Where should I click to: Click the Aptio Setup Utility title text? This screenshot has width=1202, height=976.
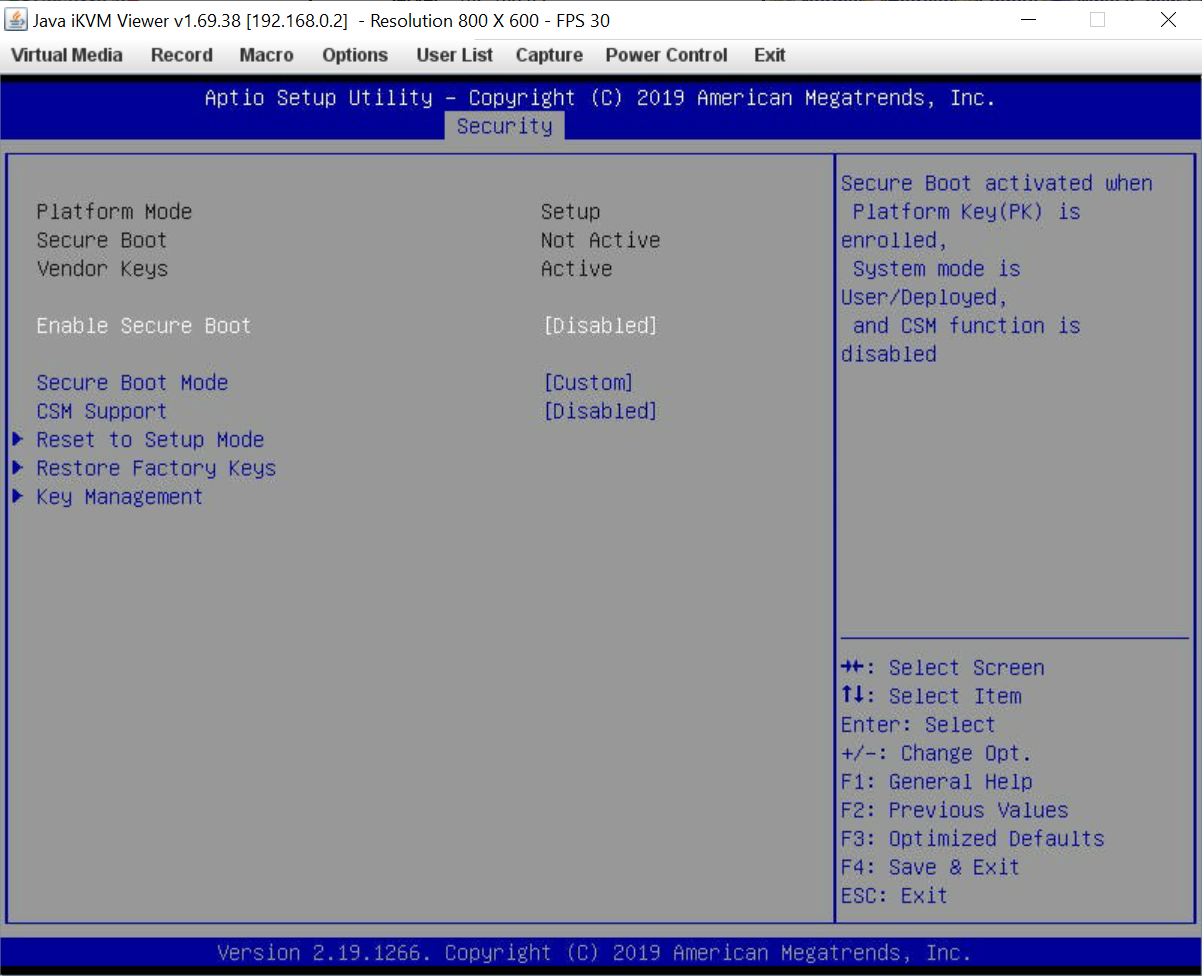coord(600,98)
